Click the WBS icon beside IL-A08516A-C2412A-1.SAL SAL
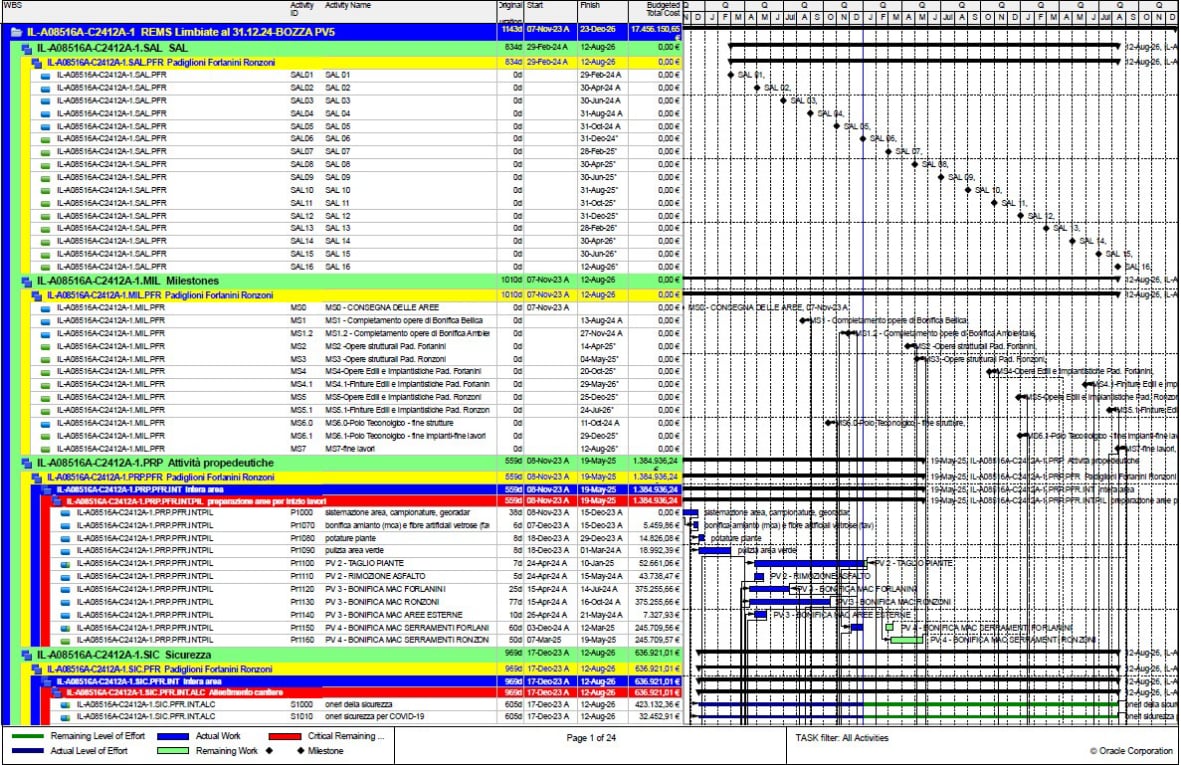This screenshot has width=1181, height=765. [x=26, y=48]
